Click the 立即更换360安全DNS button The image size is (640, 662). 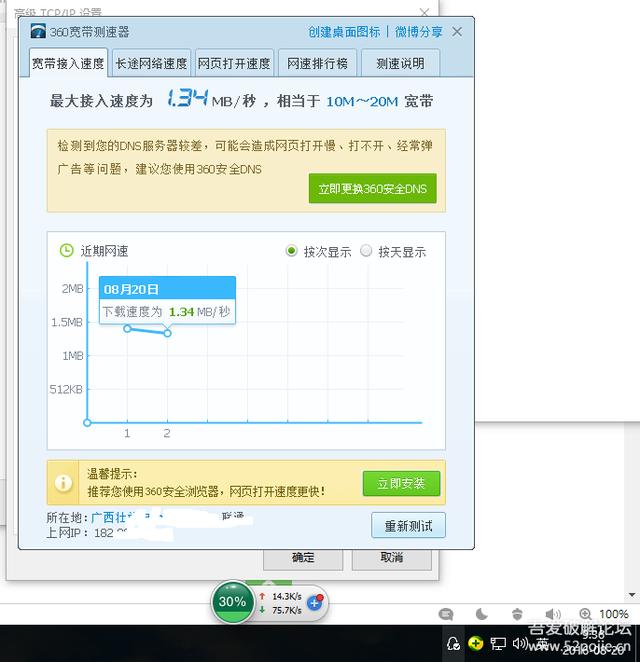[x=372, y=188]
